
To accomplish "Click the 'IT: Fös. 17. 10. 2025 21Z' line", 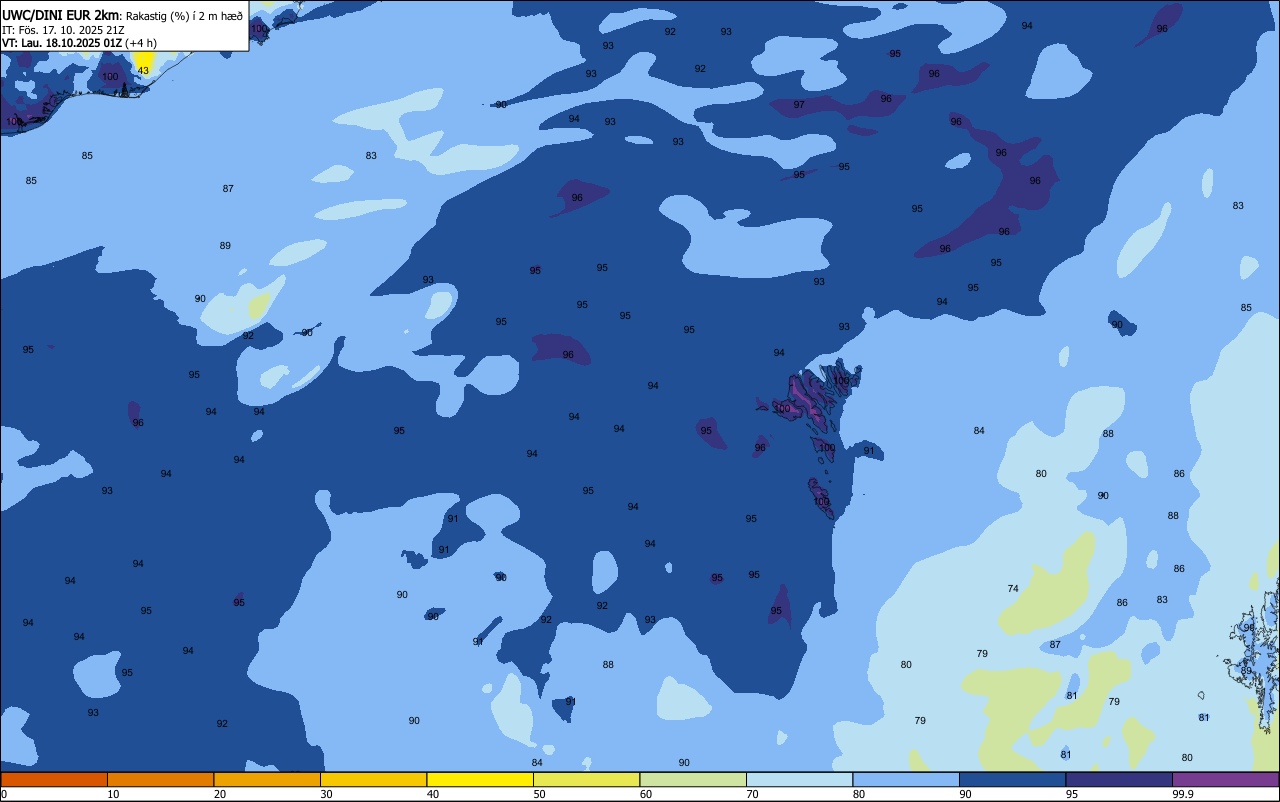I will (x=63, y=29).
